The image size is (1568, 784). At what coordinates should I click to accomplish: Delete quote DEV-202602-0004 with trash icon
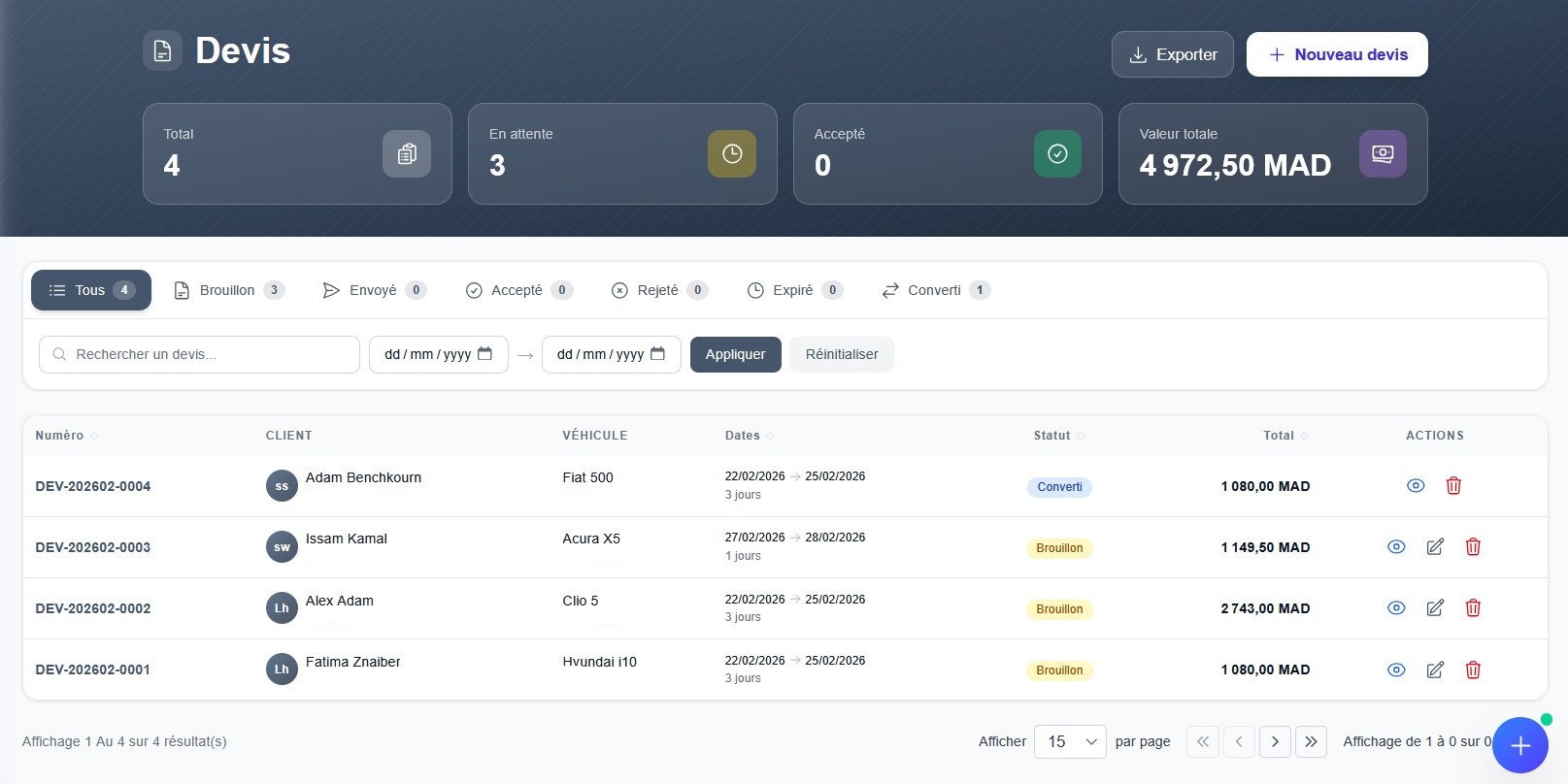coord(1453,486)
